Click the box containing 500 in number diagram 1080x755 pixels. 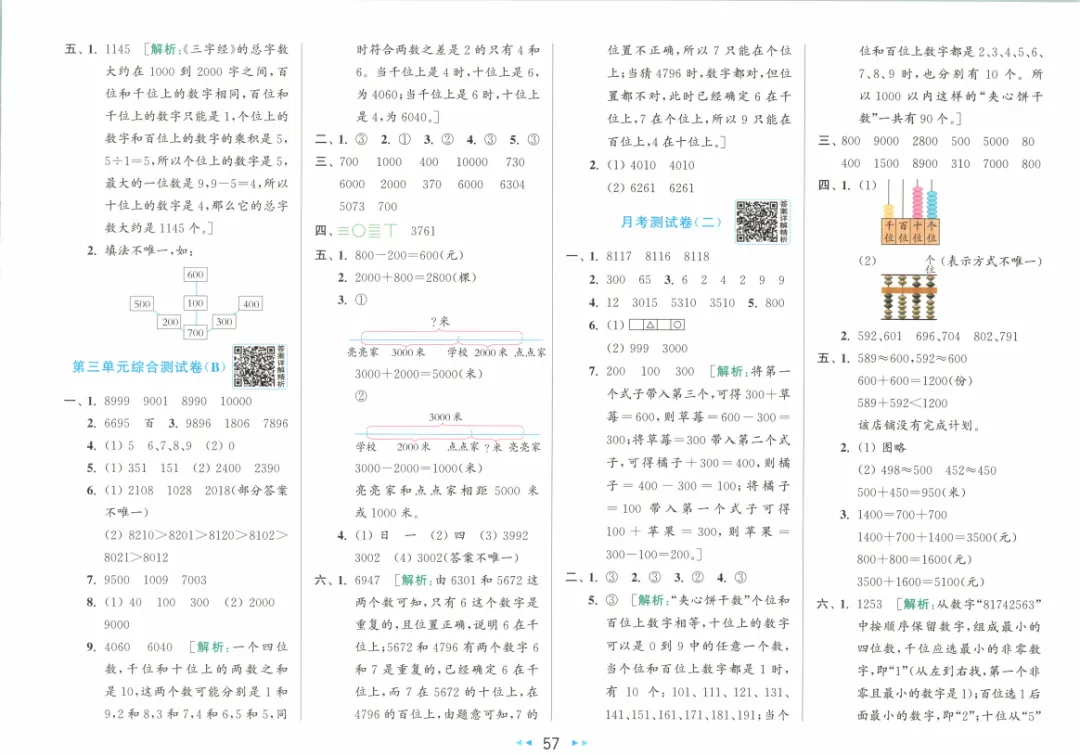tap(142, 304)
